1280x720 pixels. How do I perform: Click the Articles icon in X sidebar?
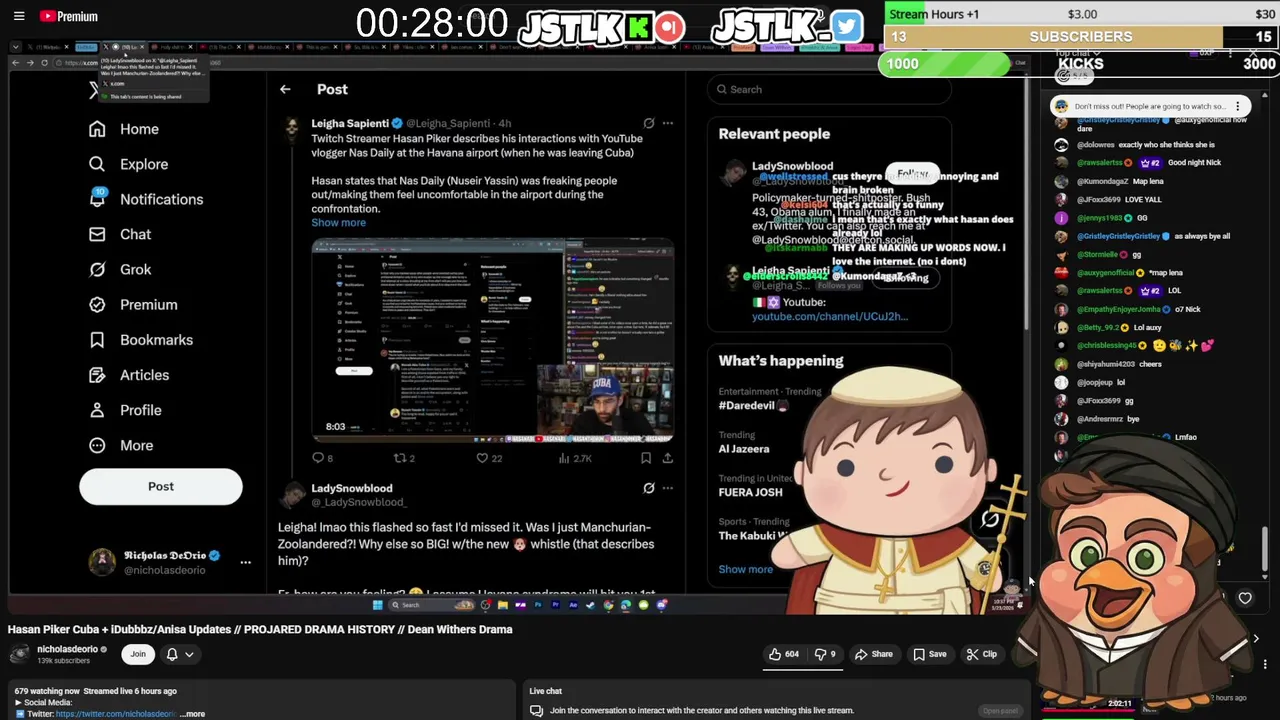[97, 375]
